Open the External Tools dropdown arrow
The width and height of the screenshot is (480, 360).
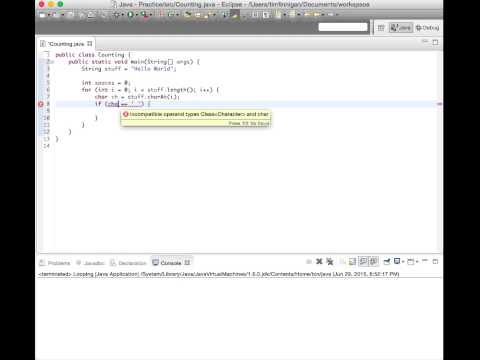point(150,15)
